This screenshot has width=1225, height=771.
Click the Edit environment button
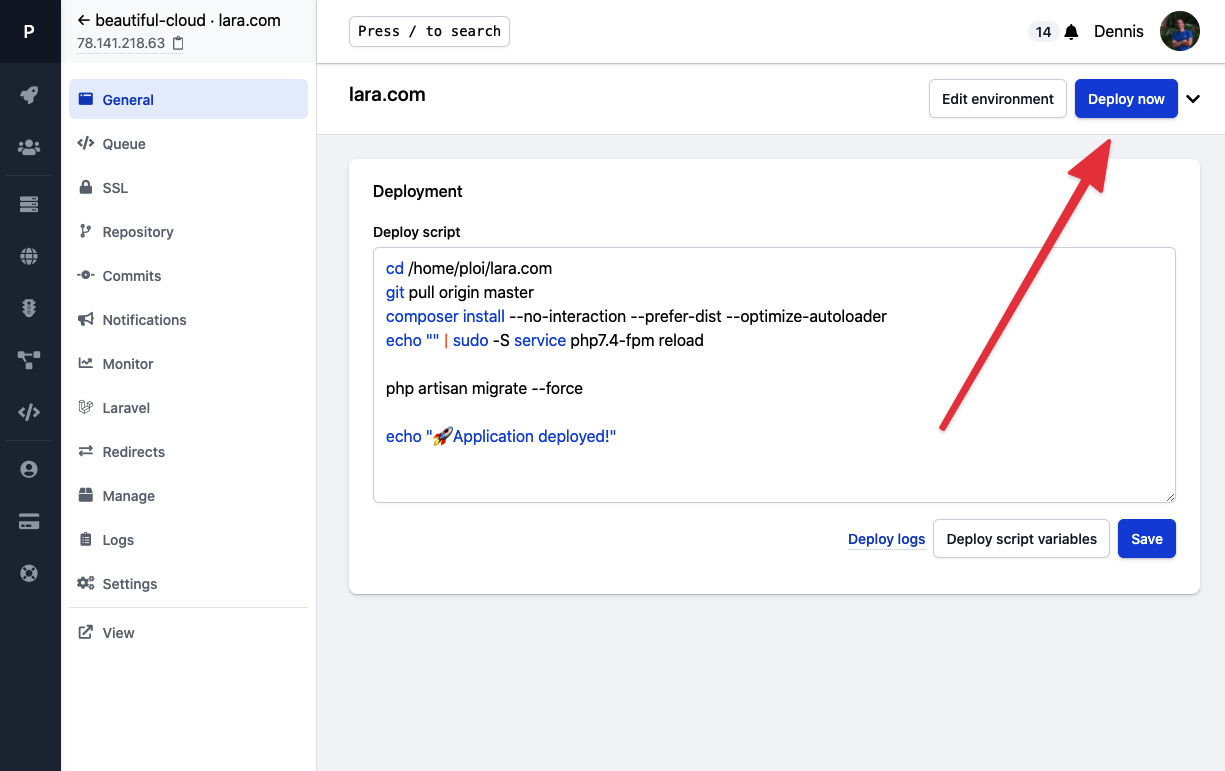997,99
